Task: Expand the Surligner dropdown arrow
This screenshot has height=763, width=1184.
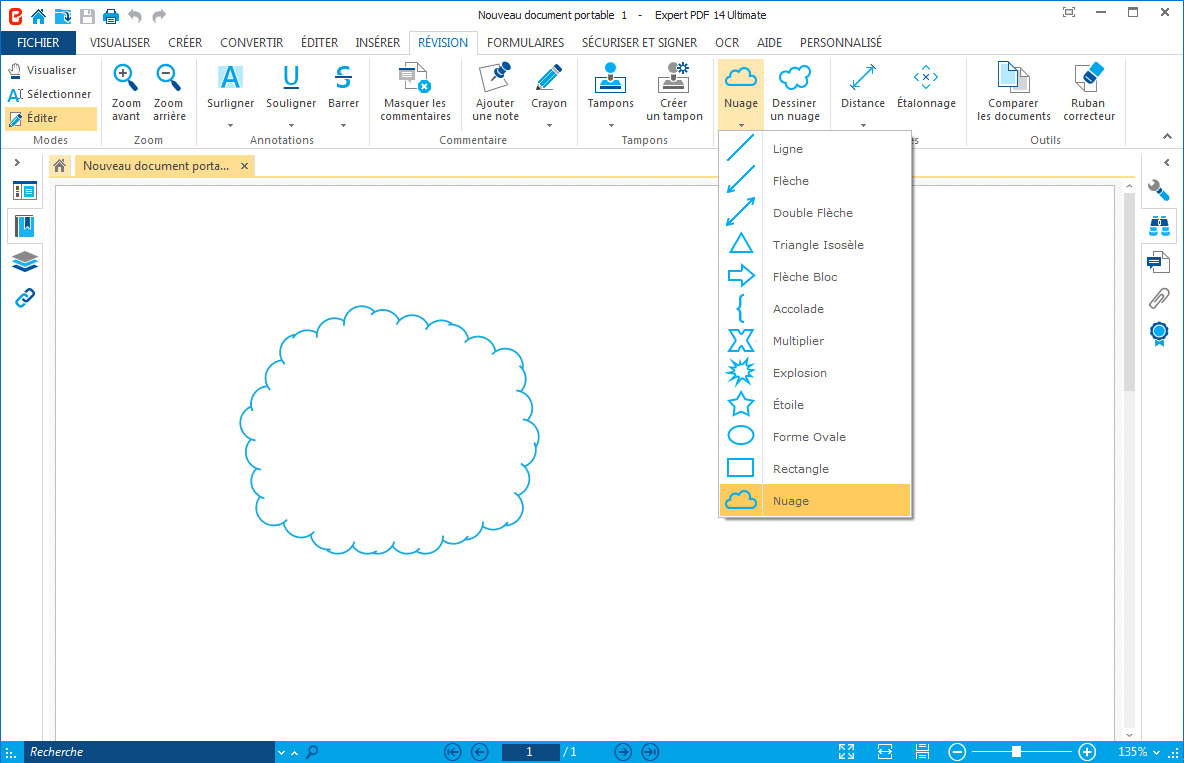Action: (230, 126)
